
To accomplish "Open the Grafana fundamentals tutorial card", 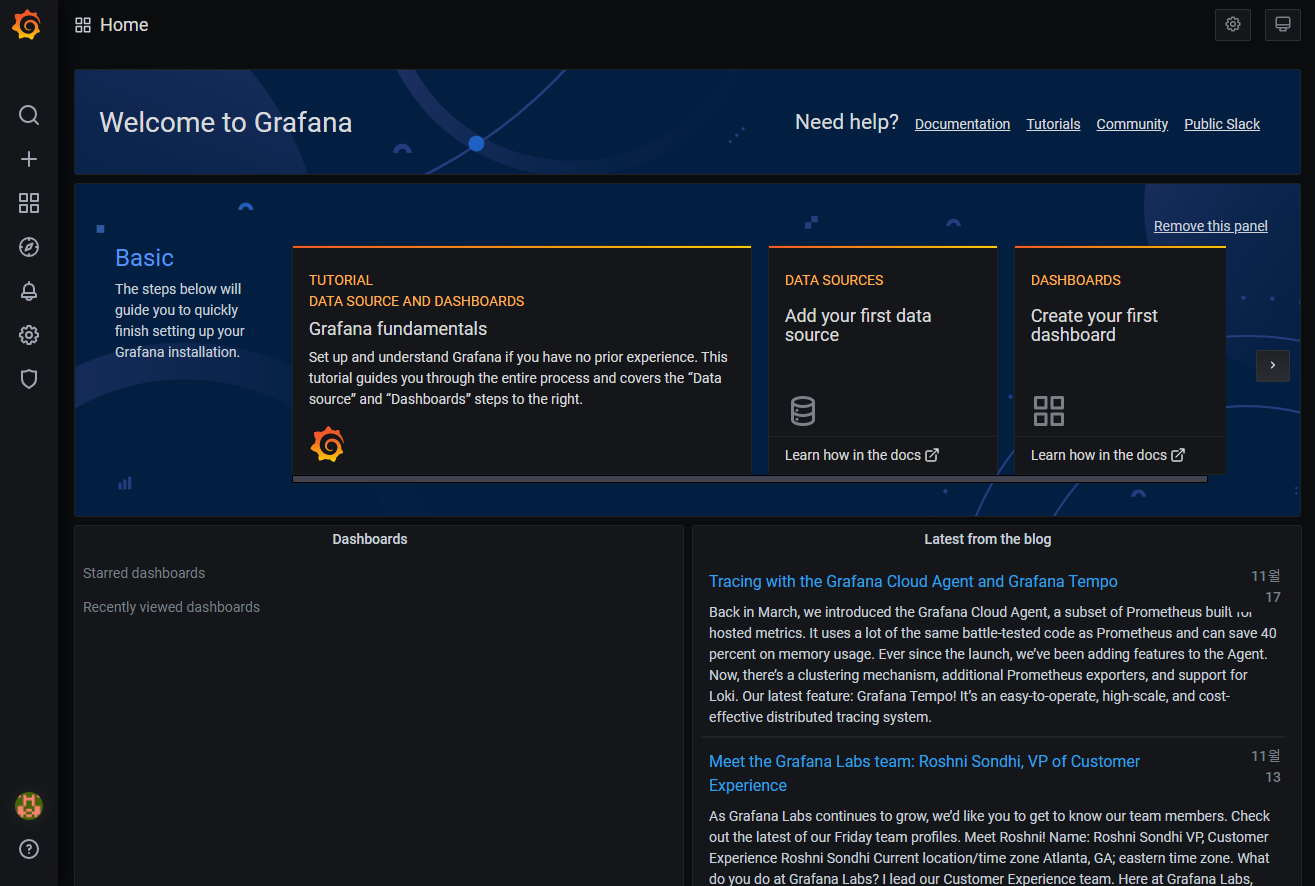I will [x=522, y=360].
